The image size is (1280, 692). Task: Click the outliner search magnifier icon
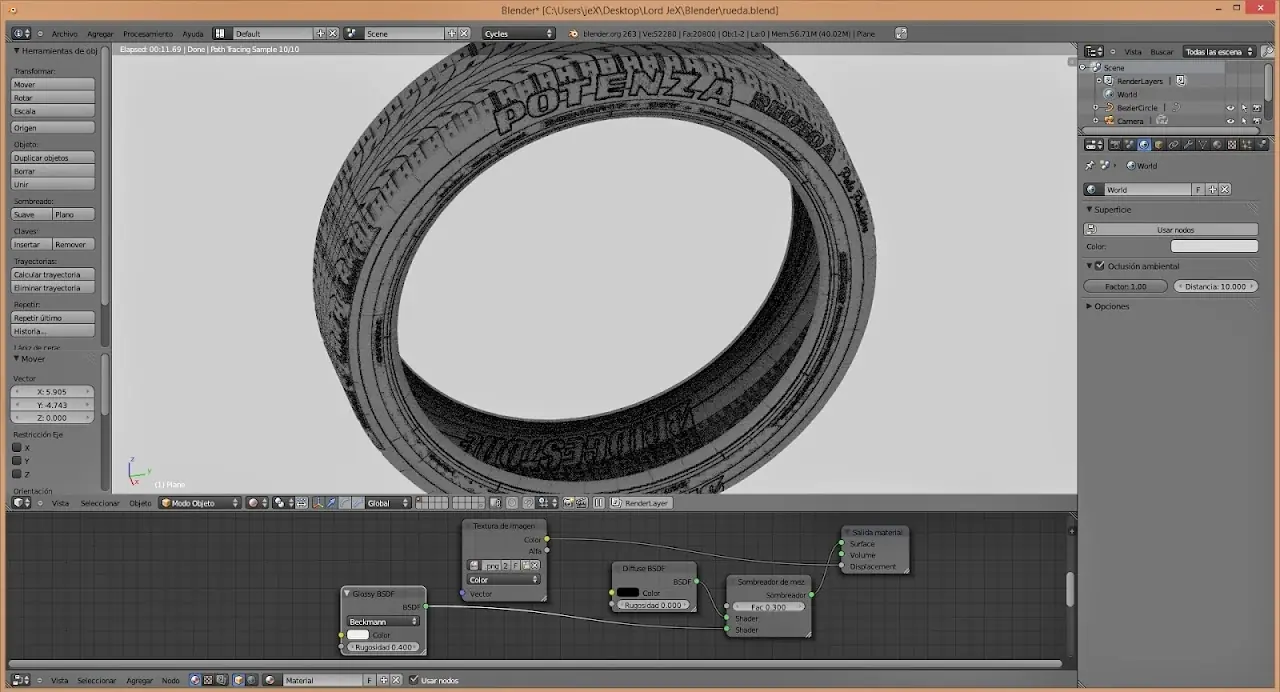point(1267,51)
